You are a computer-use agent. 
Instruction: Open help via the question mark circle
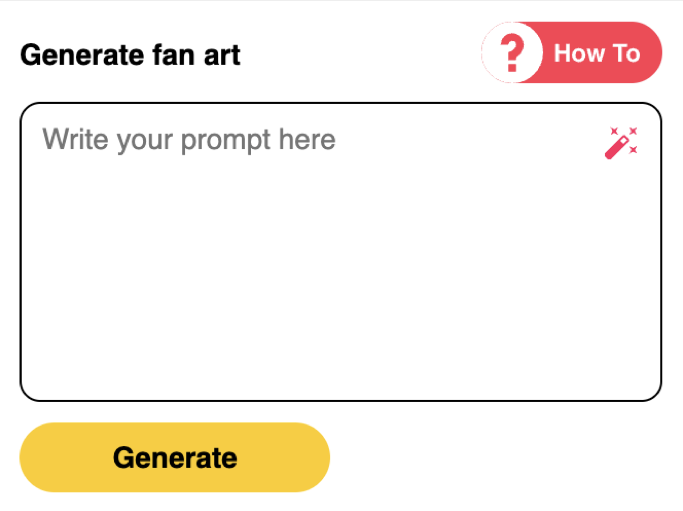512,52
